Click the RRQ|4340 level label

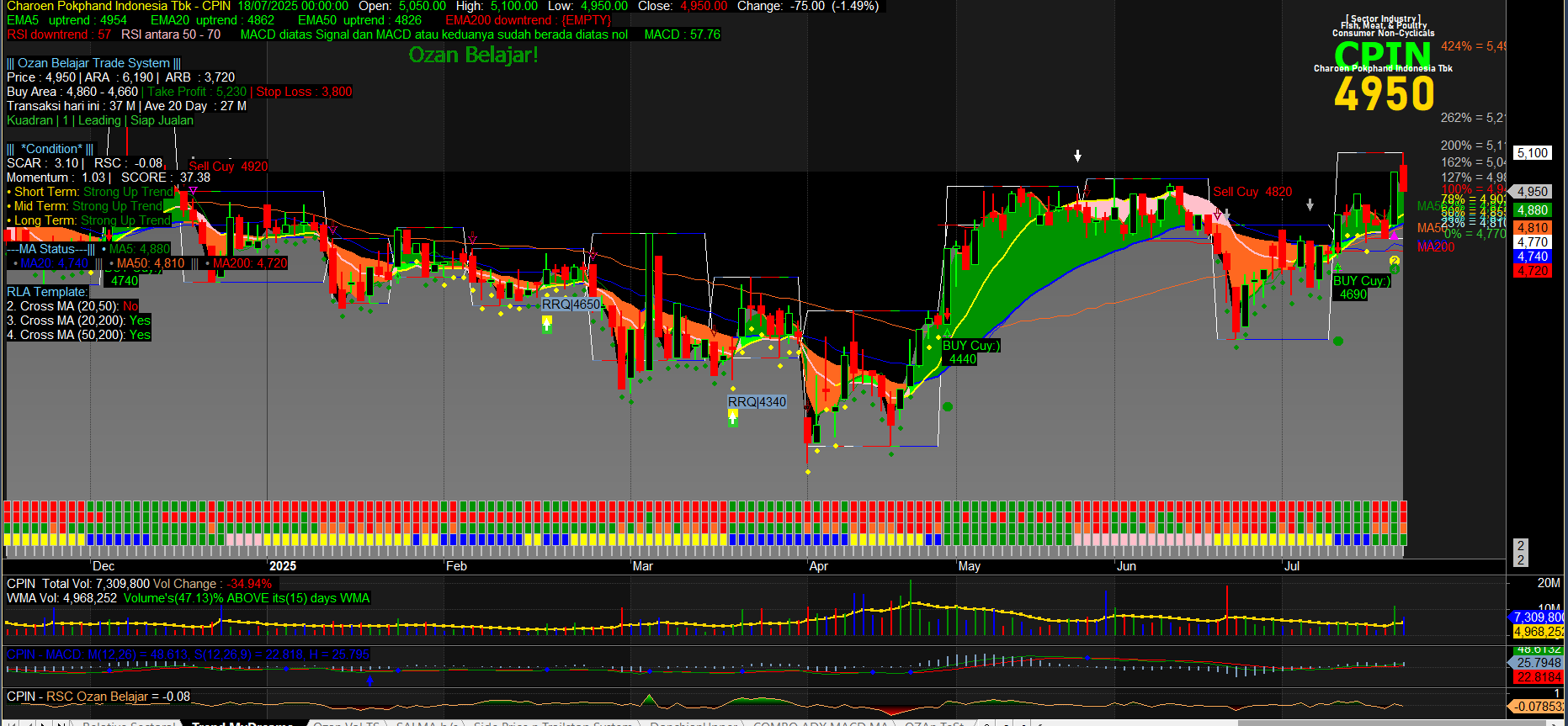point(757,402)
